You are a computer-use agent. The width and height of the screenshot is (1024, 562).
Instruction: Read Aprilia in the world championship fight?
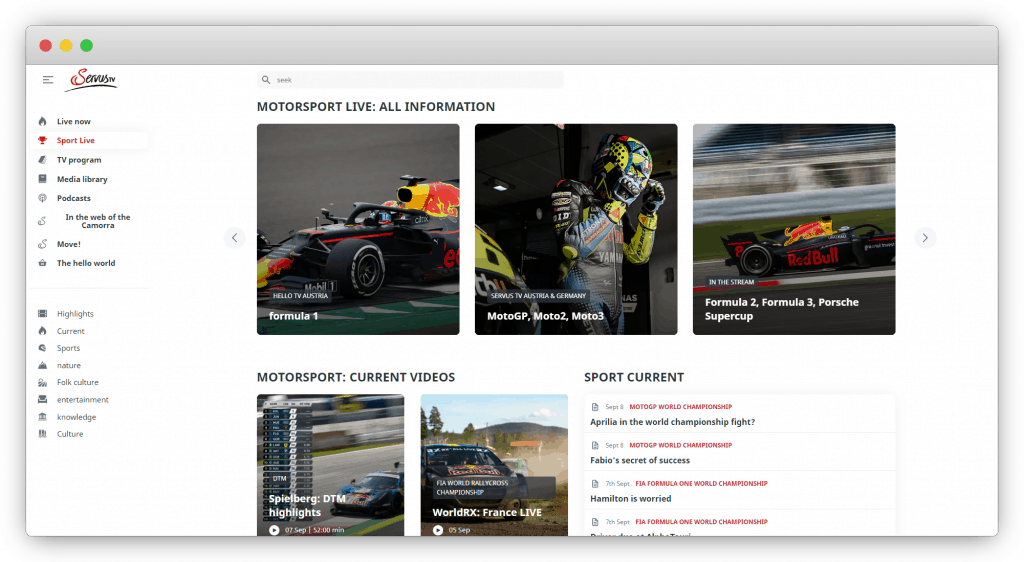tap(672, 422)
